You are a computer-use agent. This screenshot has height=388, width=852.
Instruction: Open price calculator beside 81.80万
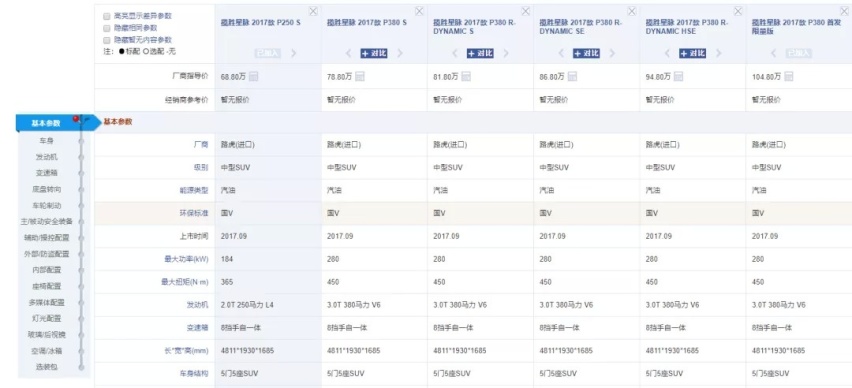[x=466, y=77]
